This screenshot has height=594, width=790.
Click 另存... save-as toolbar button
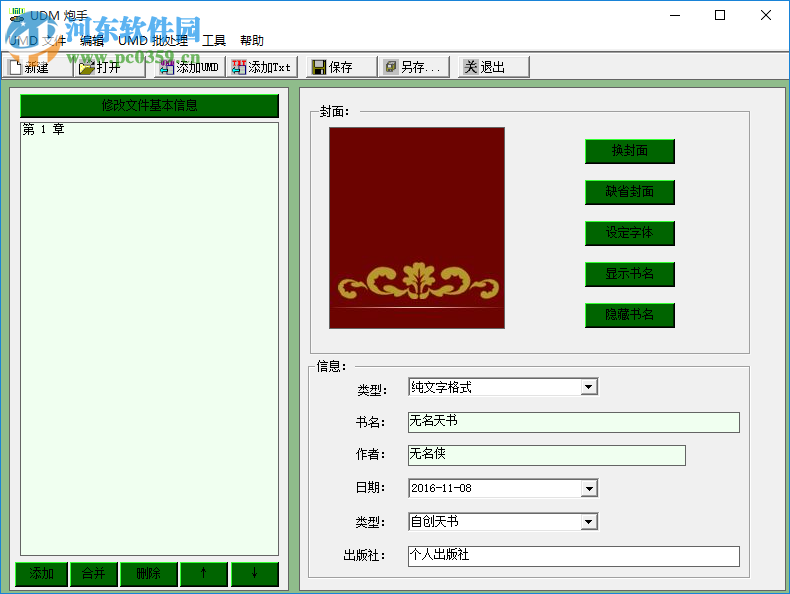tap(413, 67)
